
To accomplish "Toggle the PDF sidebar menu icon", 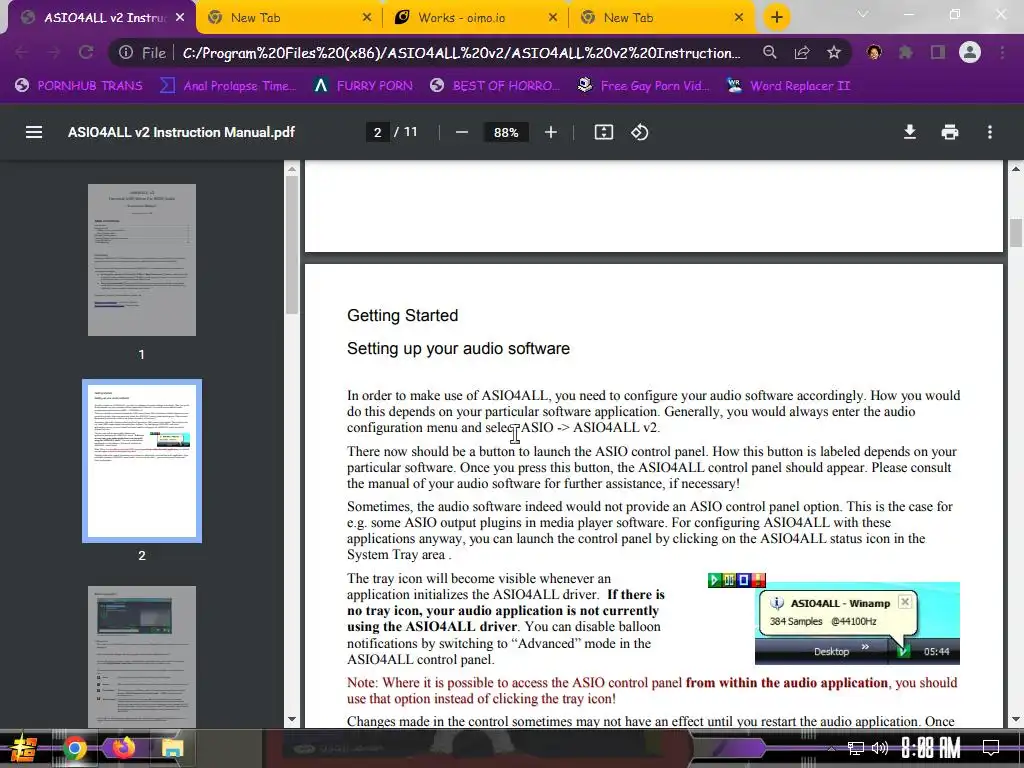I will [34, 133].
